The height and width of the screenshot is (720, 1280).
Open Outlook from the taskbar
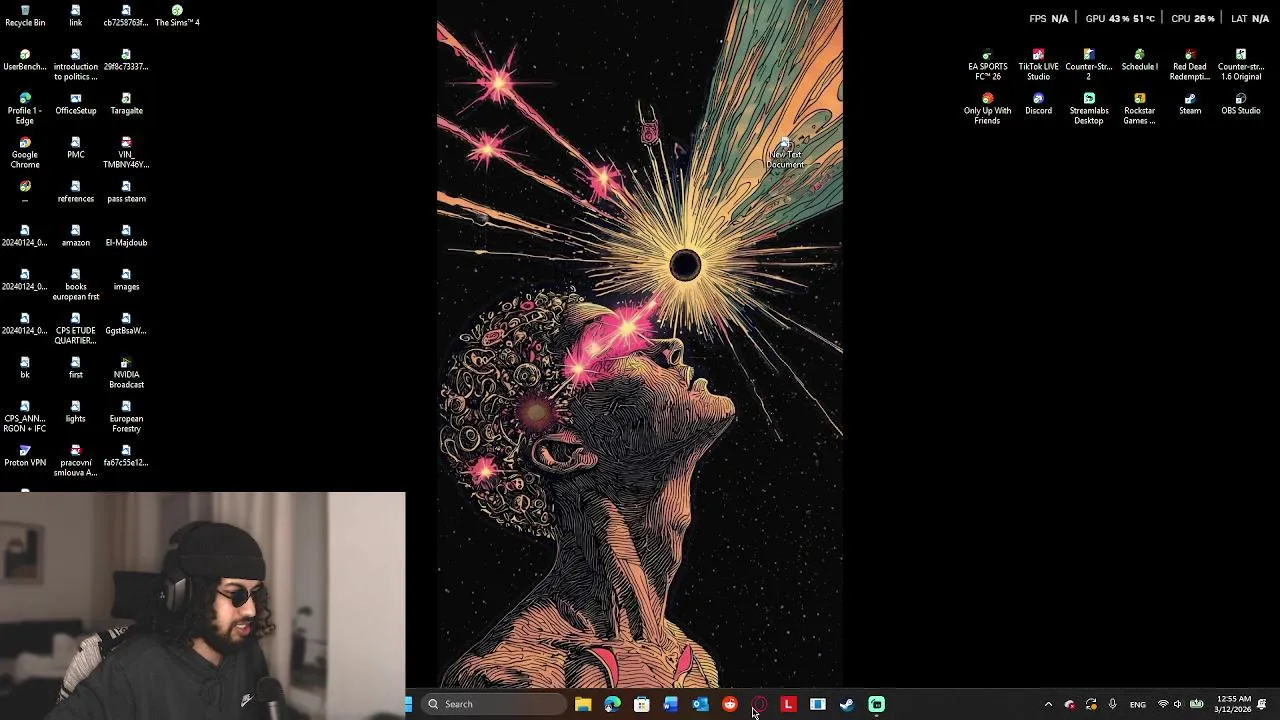[700, 704]
